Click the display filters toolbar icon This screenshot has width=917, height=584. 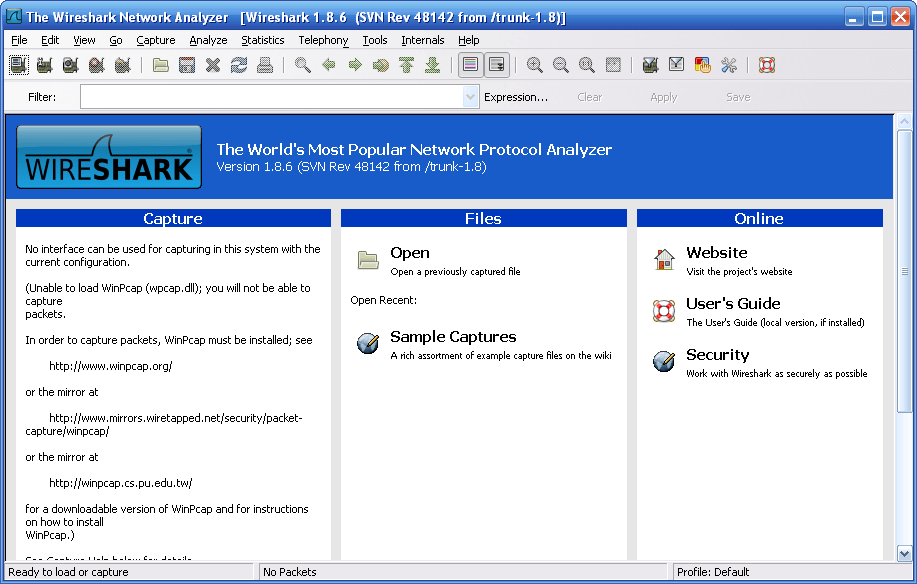click(x=677, y=65)
